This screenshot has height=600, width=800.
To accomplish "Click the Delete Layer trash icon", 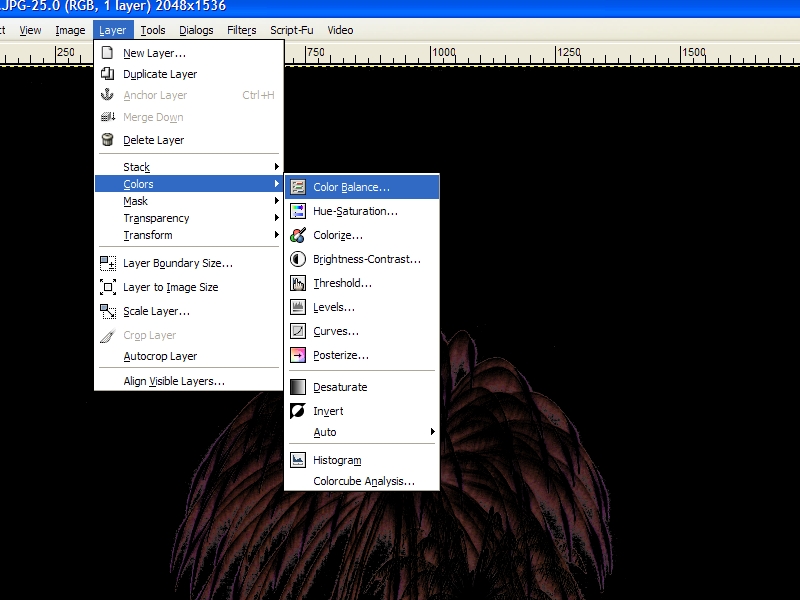I will coord(107,139).
